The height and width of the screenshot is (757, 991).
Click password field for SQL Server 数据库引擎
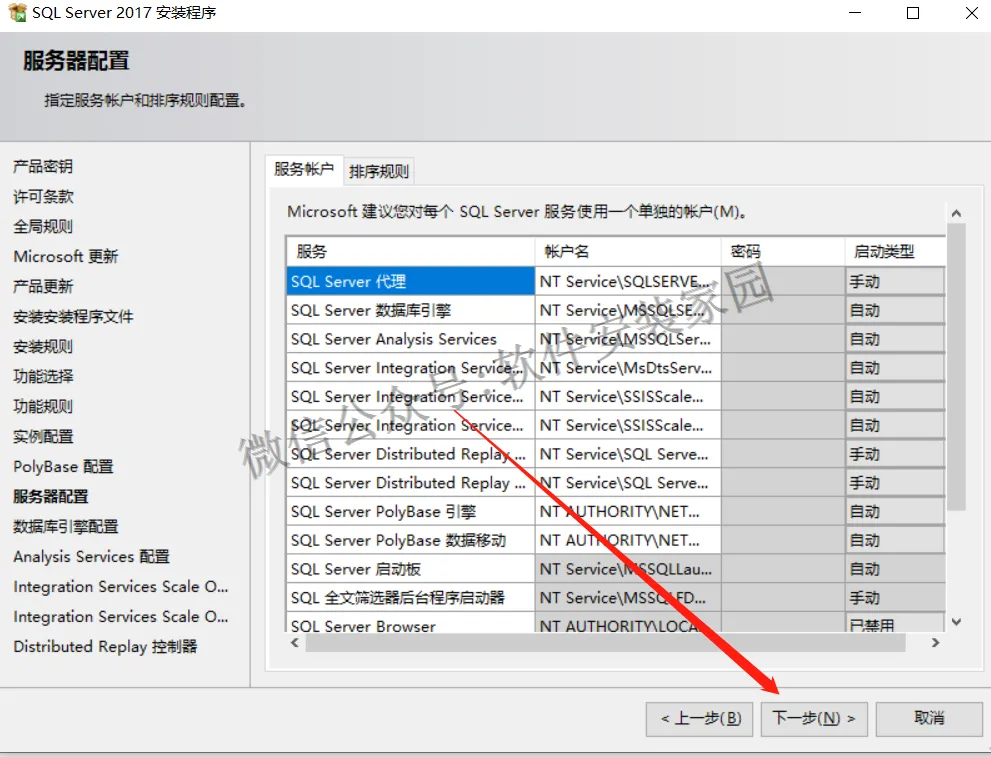click(782, 310)
